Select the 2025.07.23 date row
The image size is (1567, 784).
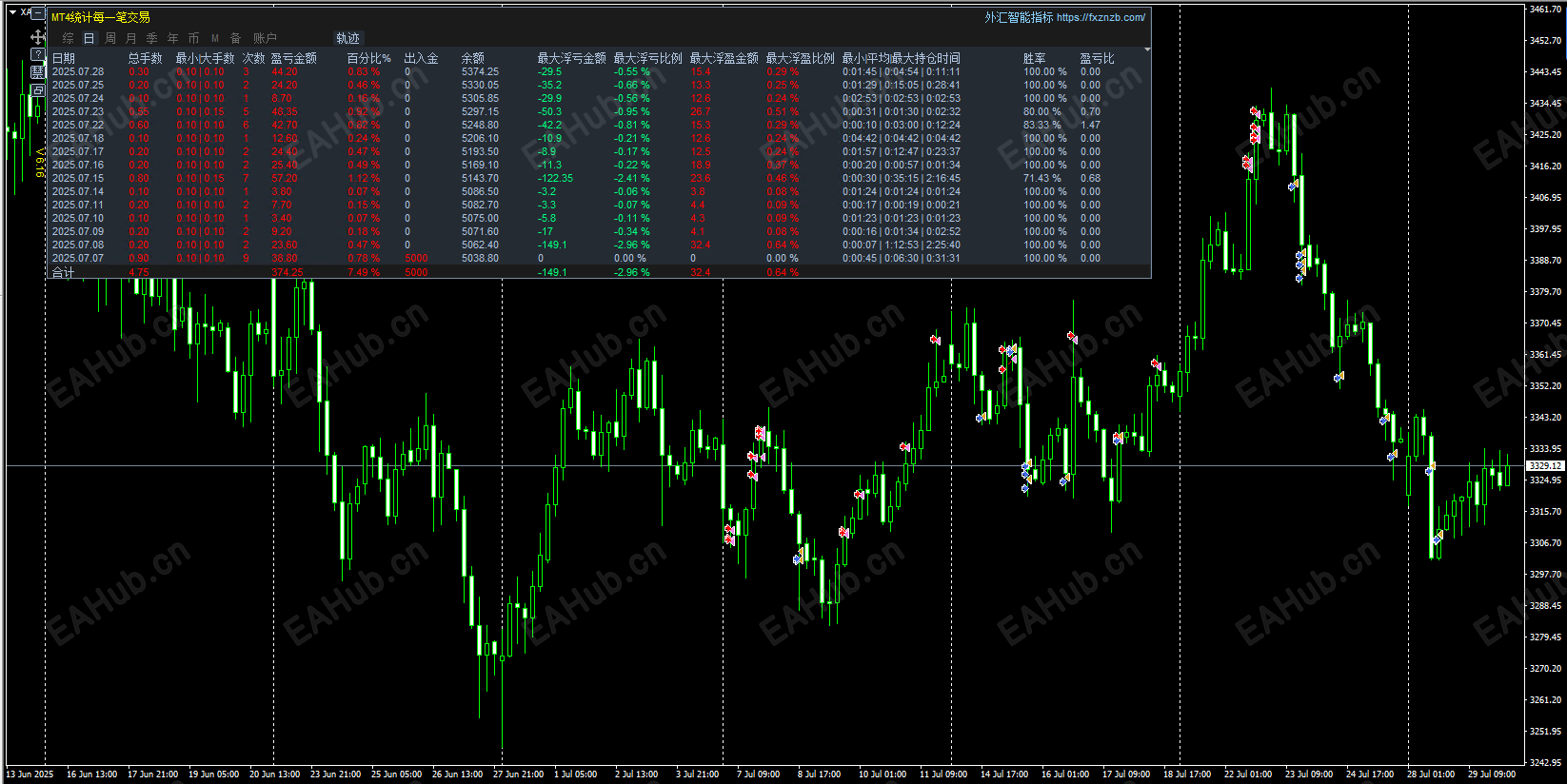click(78, 111)
